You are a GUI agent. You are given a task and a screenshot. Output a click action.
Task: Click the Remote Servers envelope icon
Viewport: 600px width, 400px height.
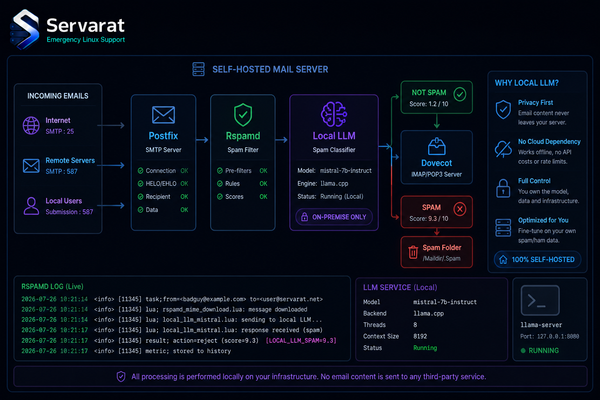[x=31, y=166]
